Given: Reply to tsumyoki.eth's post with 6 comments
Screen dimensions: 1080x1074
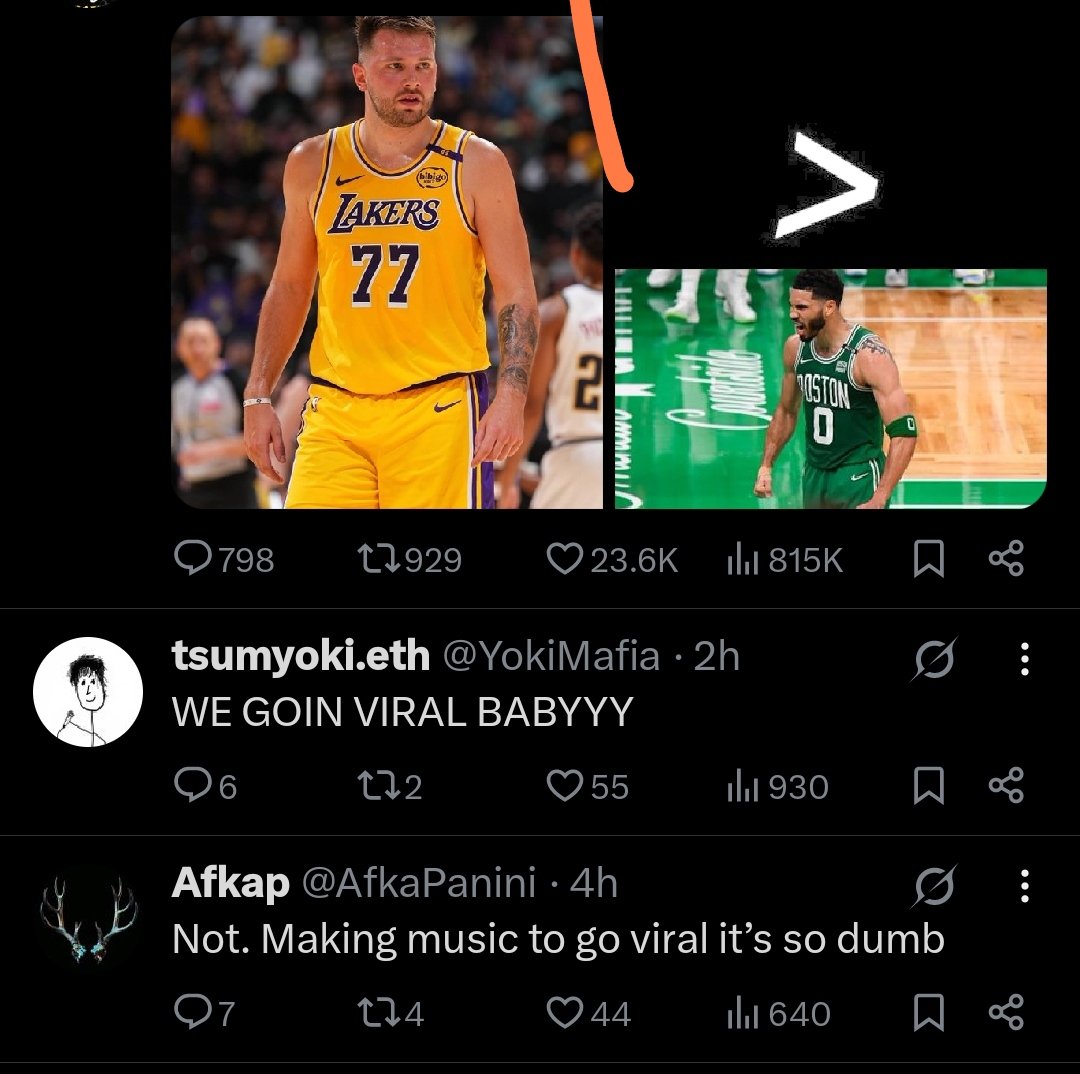Looking at the screenshot, I should 206,786.
